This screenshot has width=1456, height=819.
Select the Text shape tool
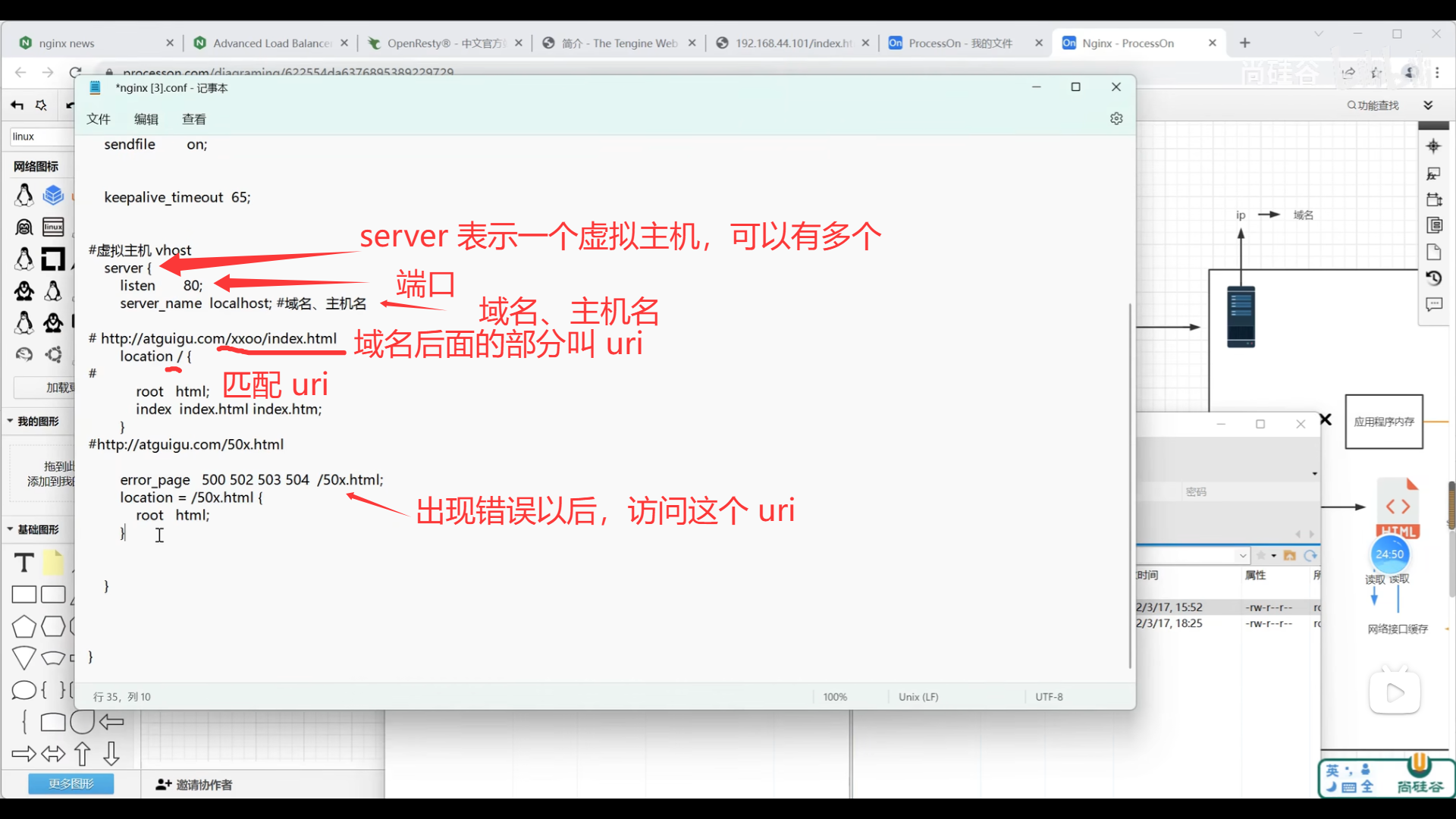24,563
